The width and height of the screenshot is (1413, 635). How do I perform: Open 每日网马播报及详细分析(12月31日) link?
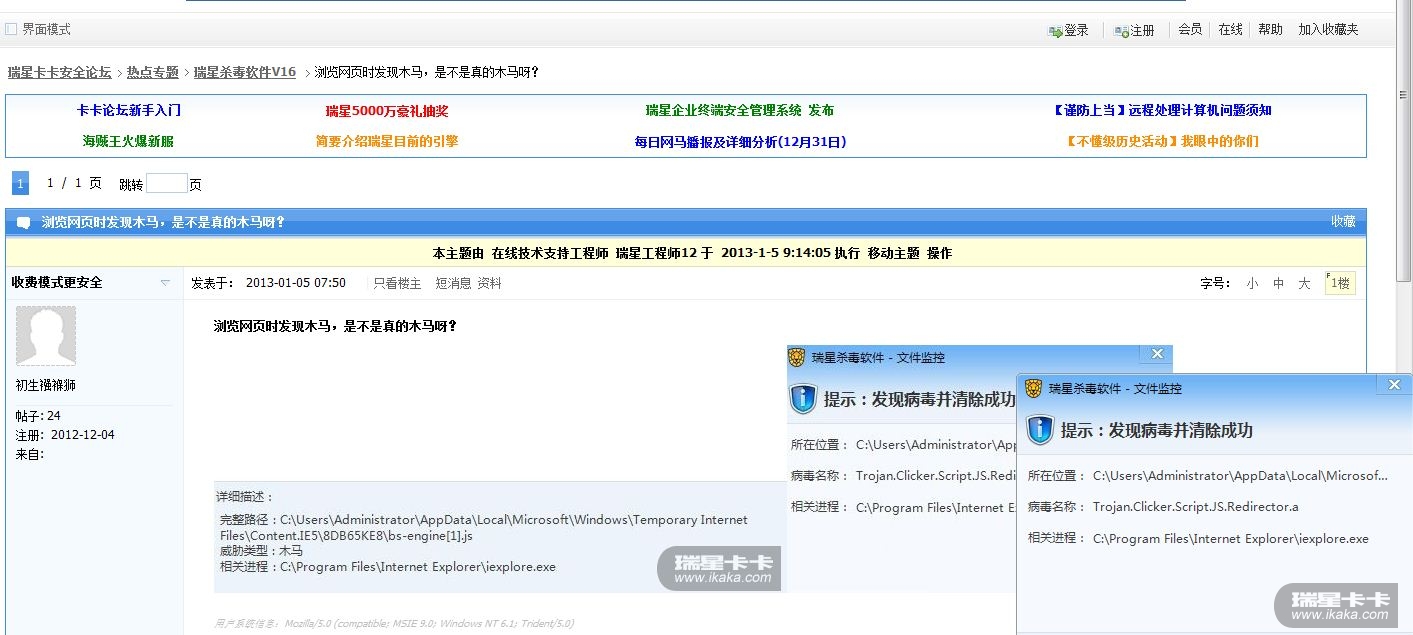(x=740, y=142)
